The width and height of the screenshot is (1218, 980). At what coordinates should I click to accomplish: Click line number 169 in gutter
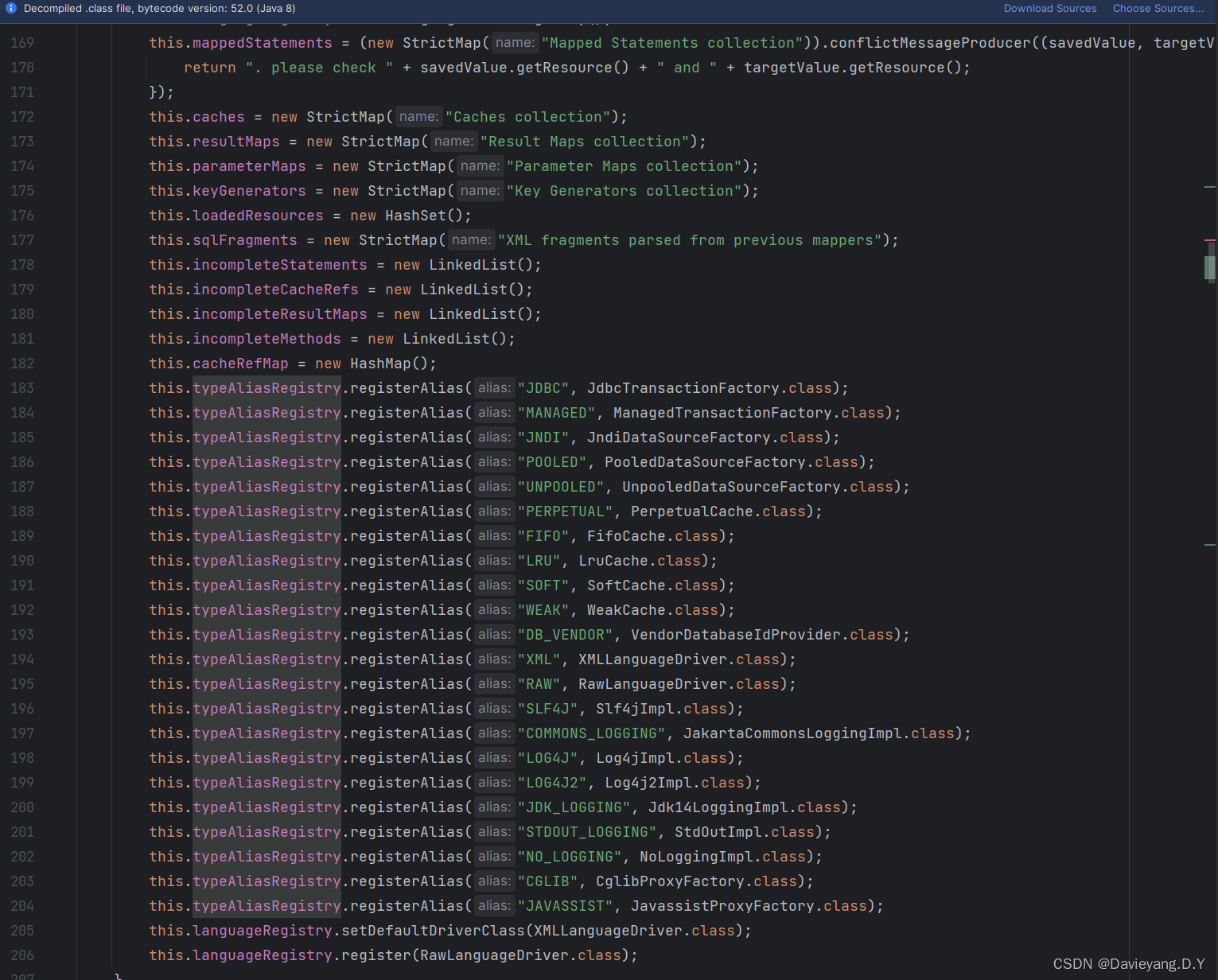(22, 43)
